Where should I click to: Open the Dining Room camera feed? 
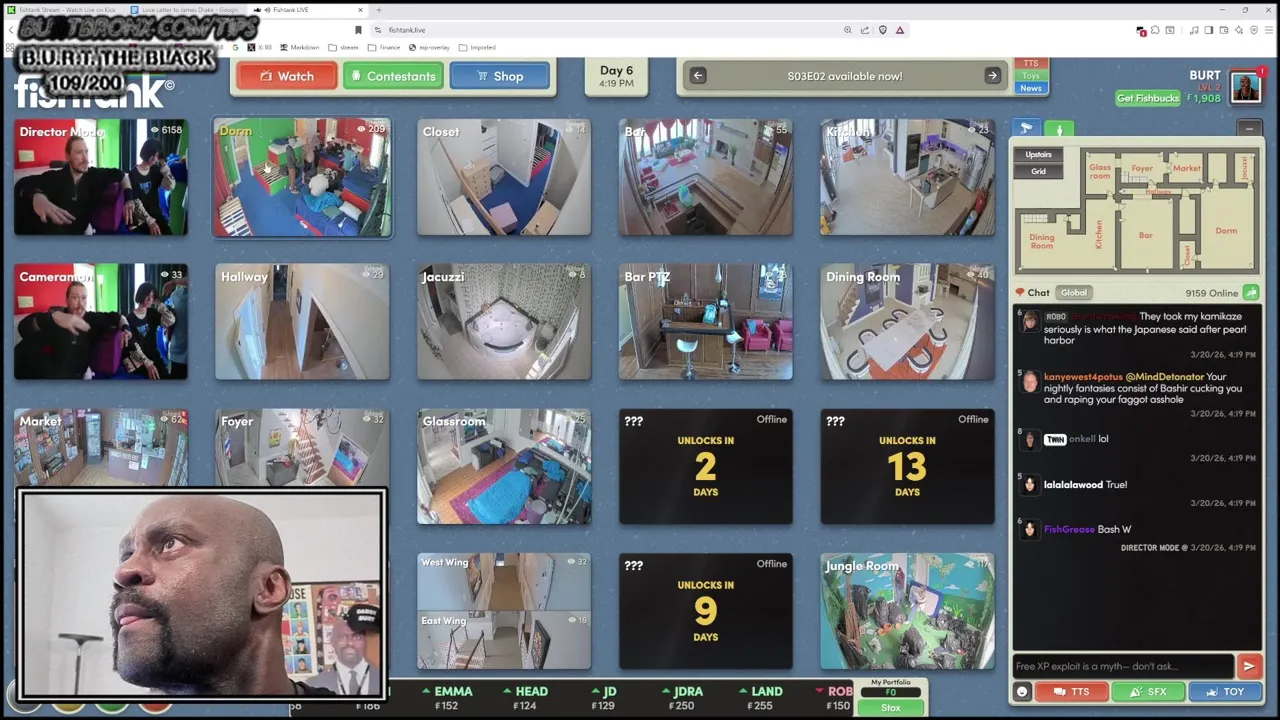pyautogui.click(x=908, y=322)
